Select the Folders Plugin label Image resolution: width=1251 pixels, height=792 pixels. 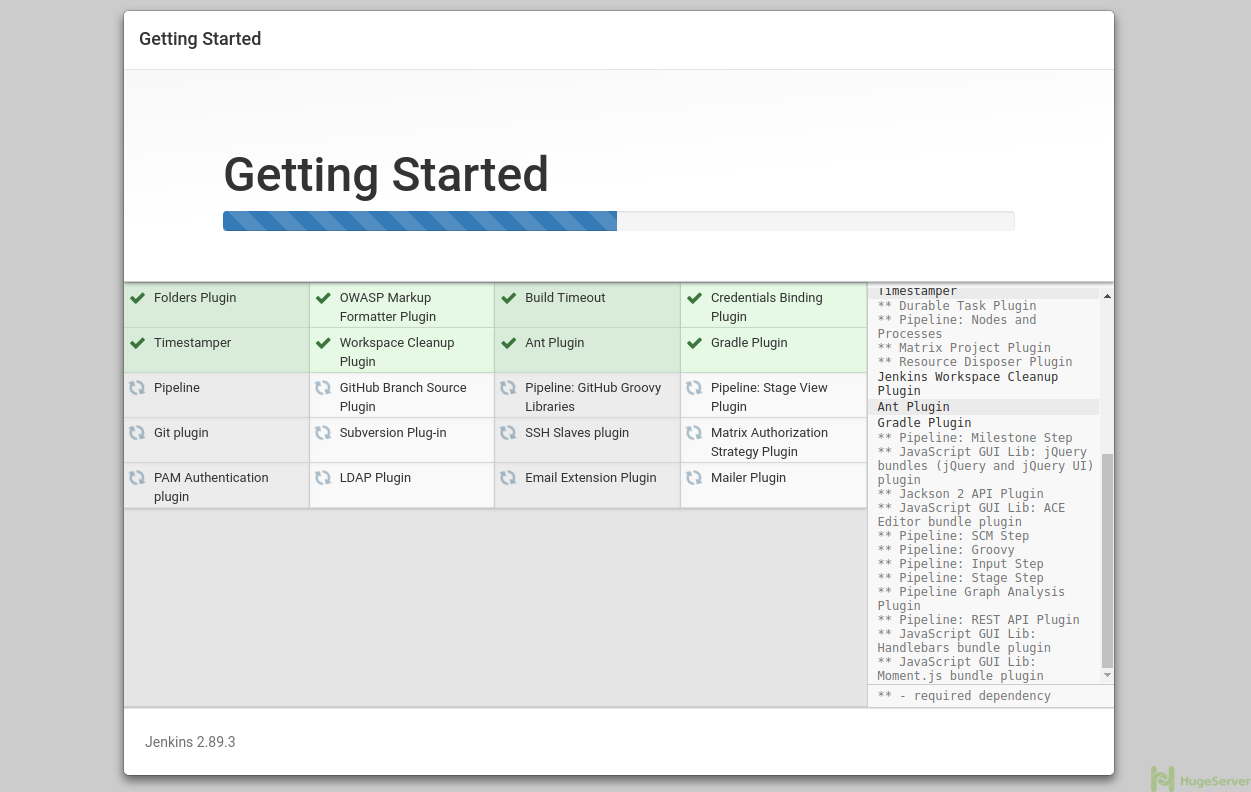click(x=195, y=298)
